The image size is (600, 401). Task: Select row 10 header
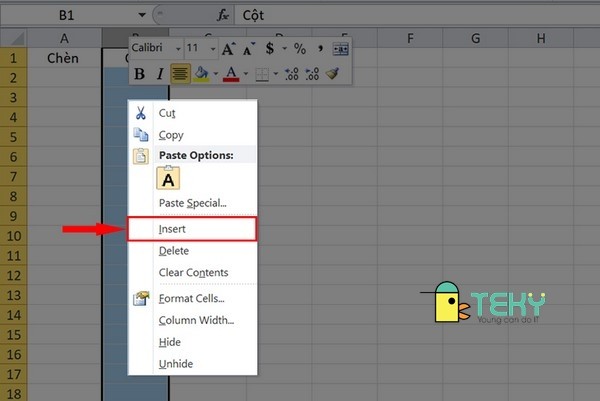click(x=13, y=236)
